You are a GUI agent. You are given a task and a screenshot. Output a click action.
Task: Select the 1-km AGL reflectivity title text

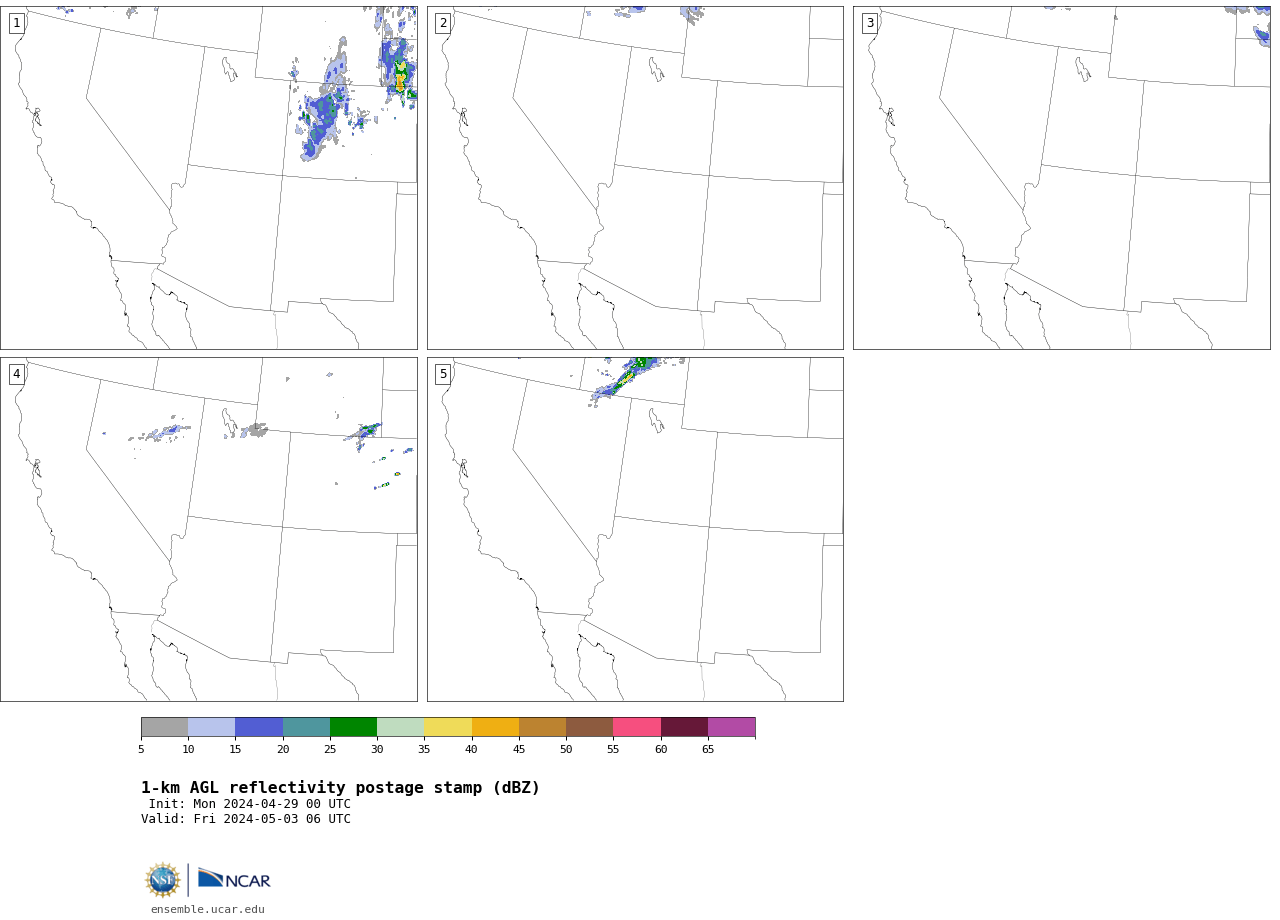(x=340, y=788)
